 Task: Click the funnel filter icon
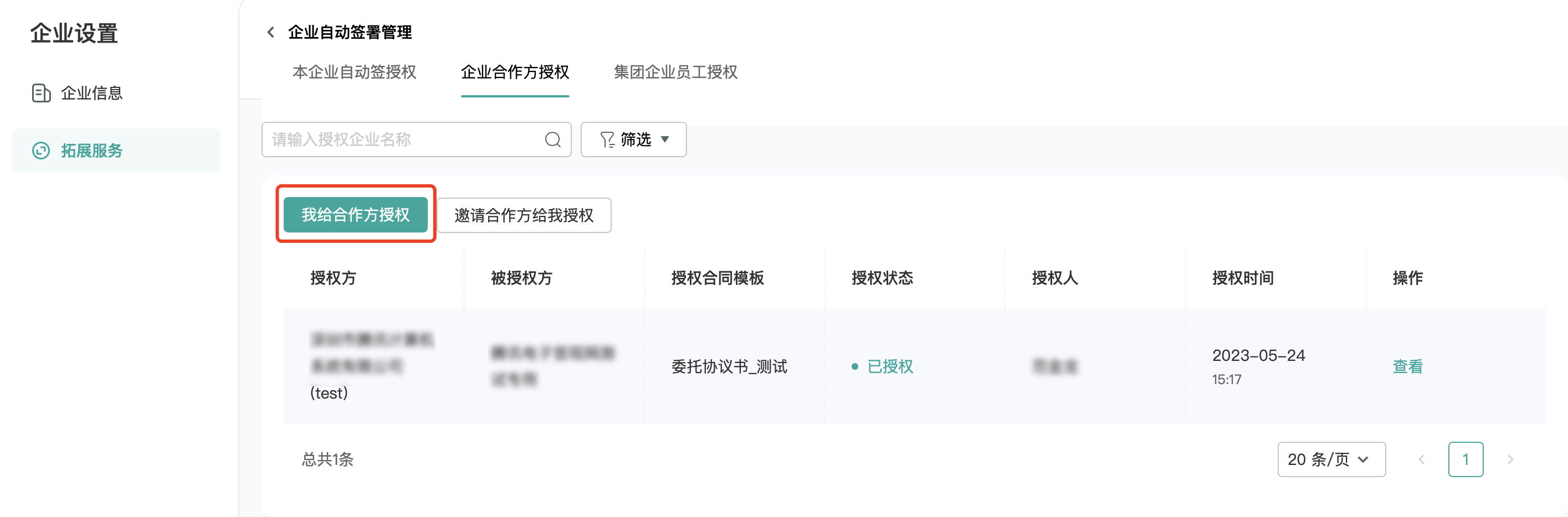[x=607, y=140]
